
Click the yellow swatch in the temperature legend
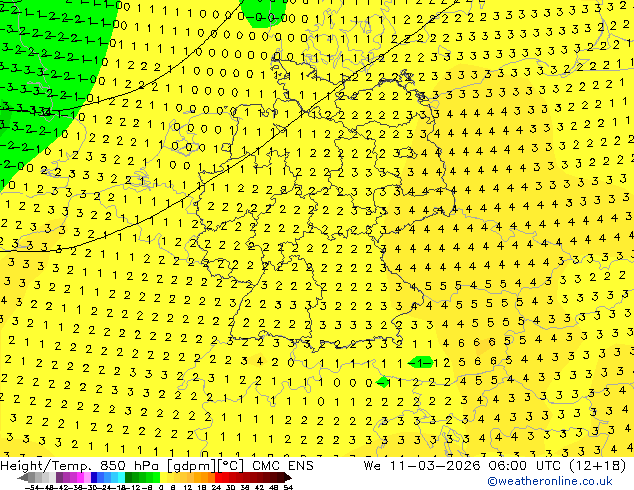tap(164, 477)
